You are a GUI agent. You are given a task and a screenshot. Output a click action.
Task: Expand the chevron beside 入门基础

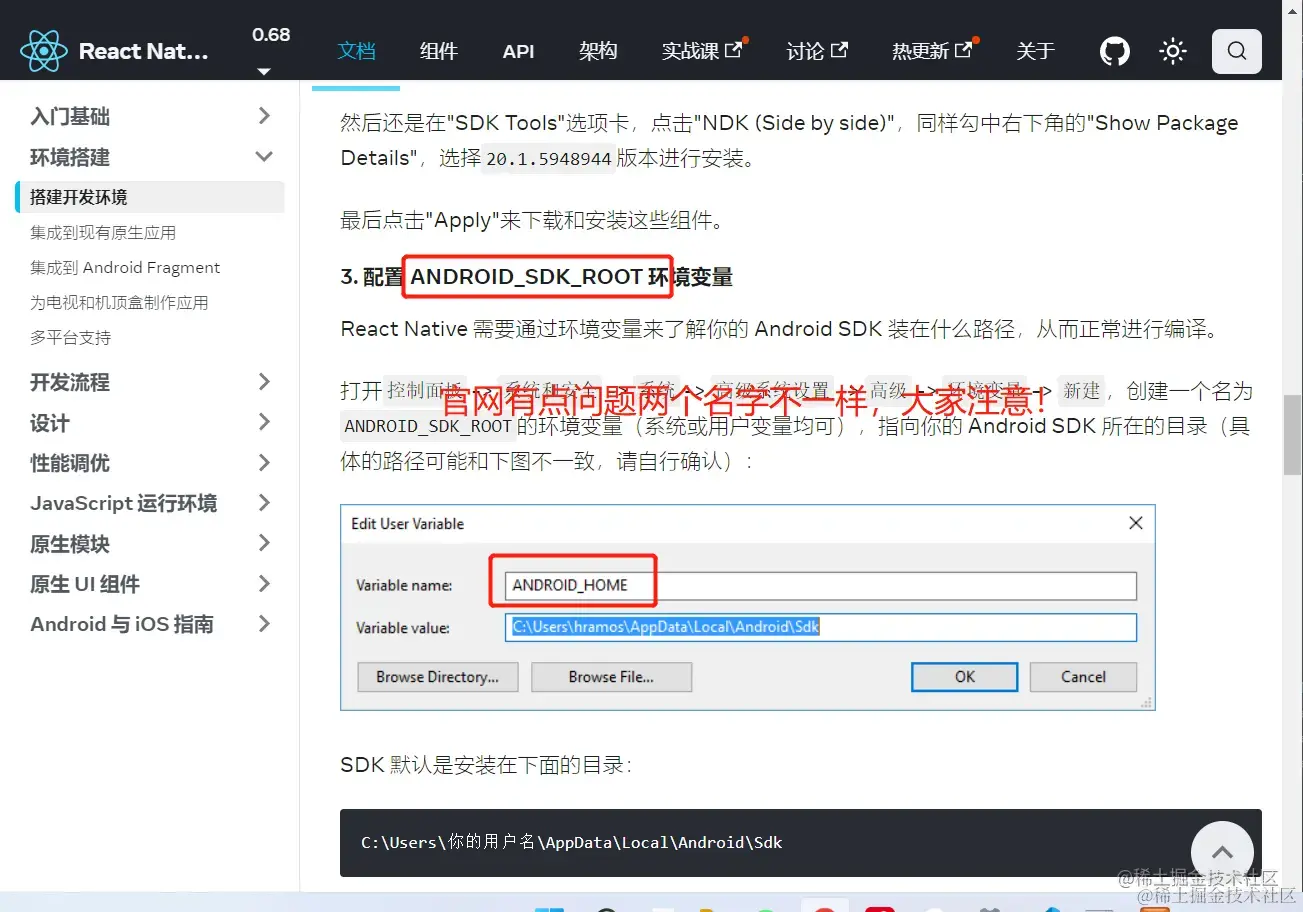coord(264,116)
